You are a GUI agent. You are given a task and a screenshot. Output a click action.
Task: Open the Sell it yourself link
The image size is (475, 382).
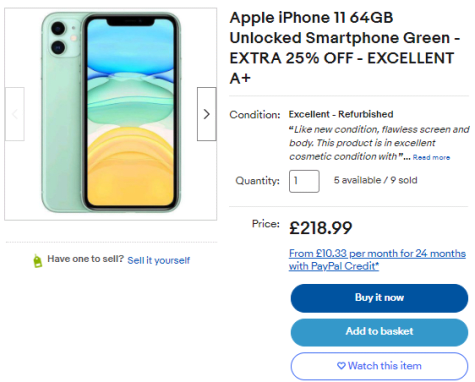pos(159,260)
